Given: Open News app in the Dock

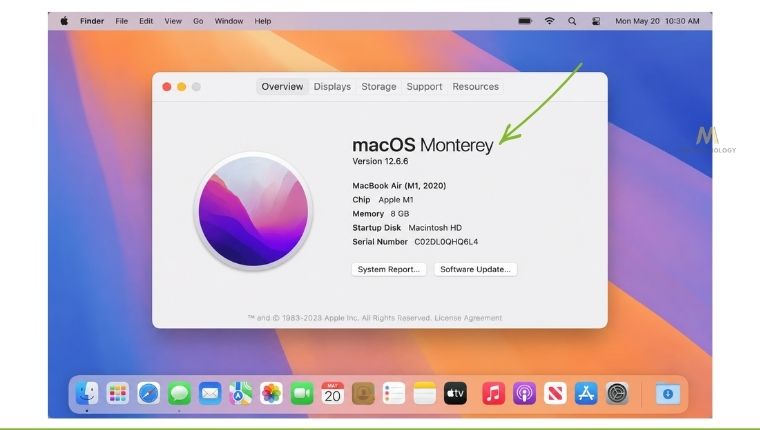Looking at the screenshot, I should pyautogui.click(x=555, y=393).
